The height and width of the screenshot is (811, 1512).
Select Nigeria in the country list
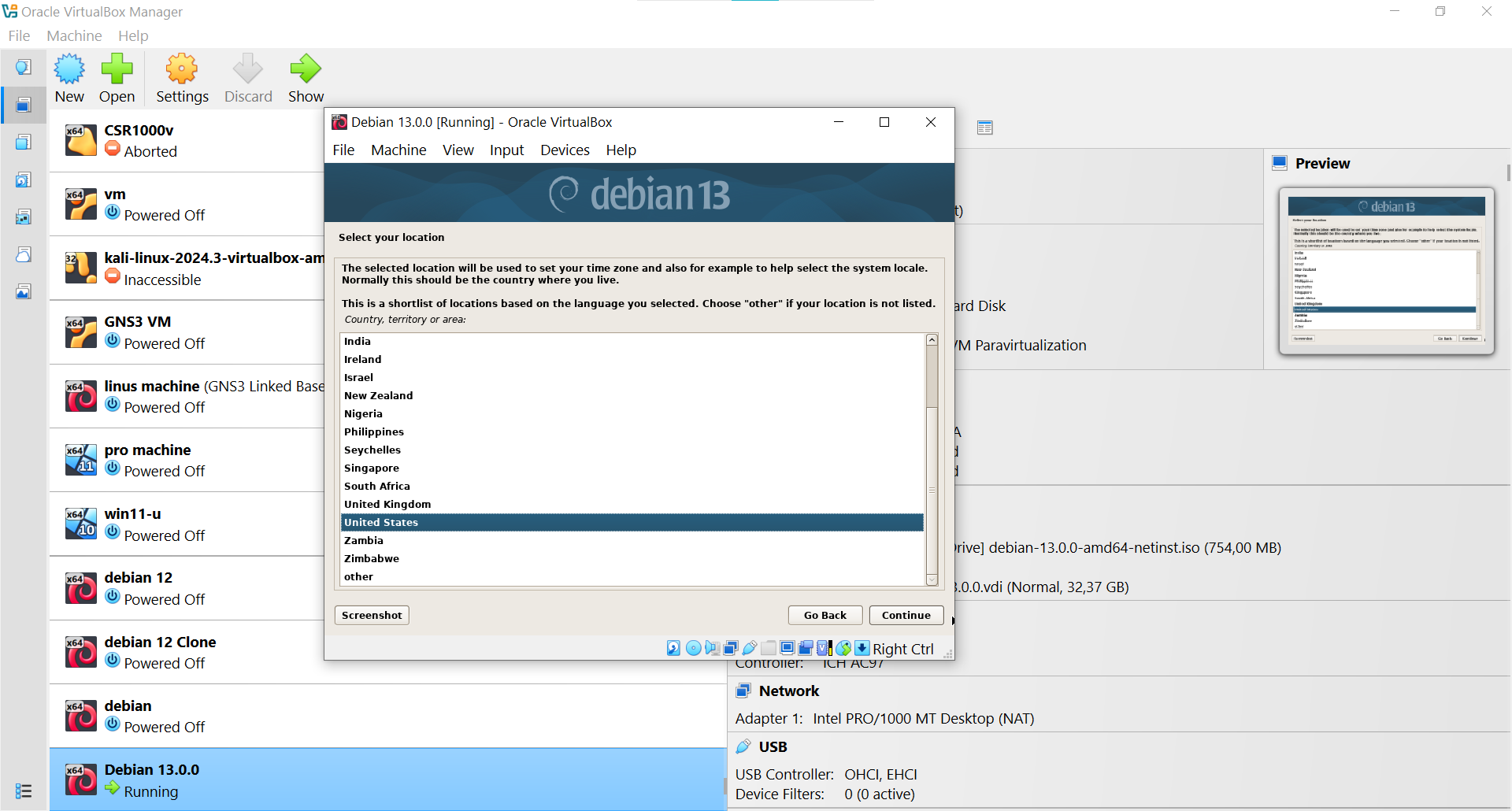[632, 413]
